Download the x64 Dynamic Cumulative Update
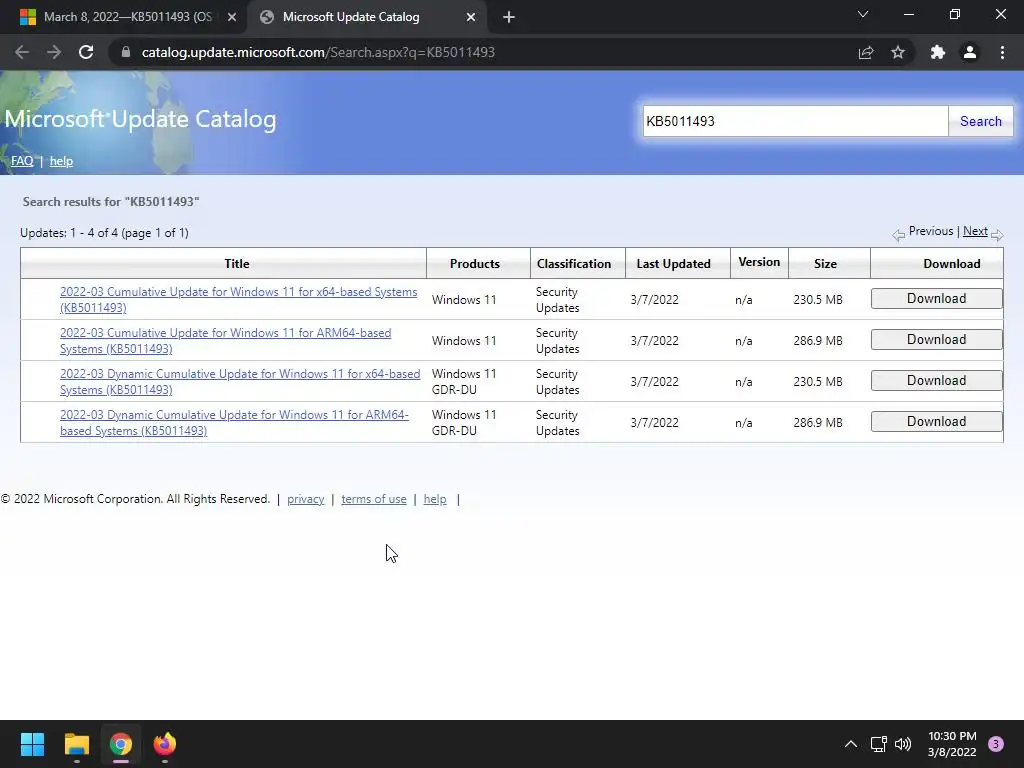The height and width of the screenshot is (768, 1024). point(936,381)
